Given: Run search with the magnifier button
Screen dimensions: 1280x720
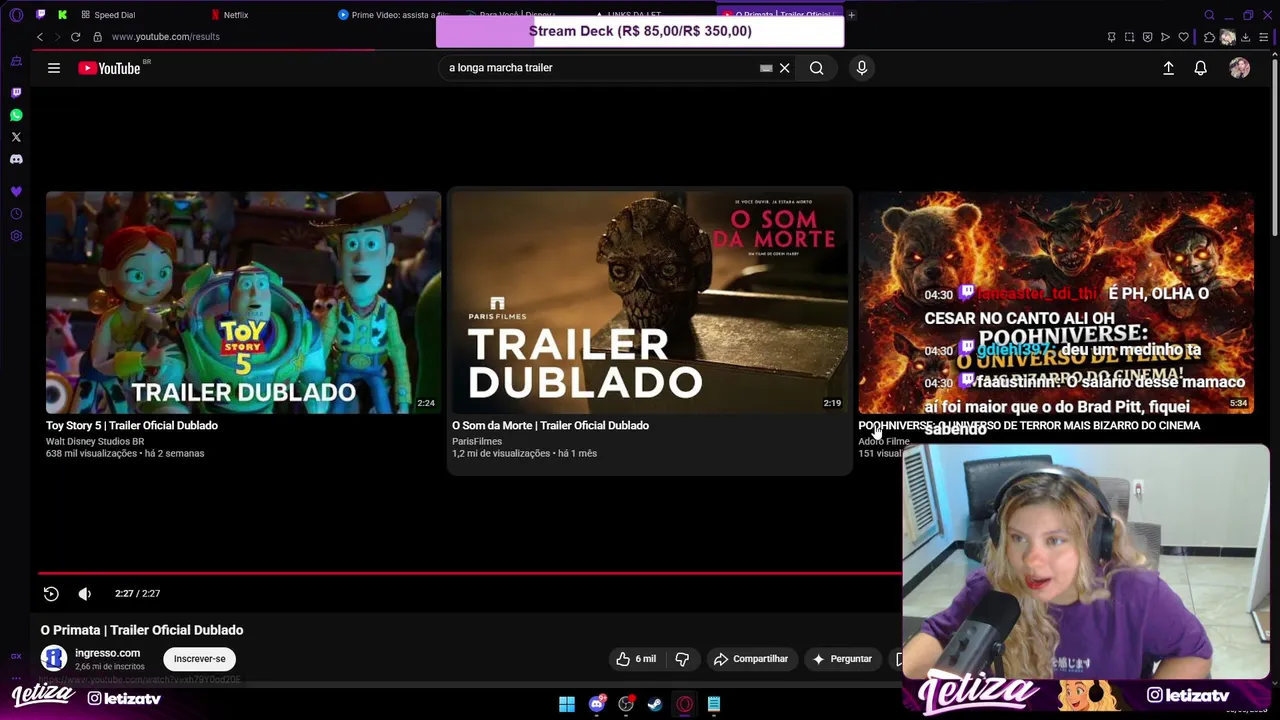Looking at the screenshot, I should (817, 68).
